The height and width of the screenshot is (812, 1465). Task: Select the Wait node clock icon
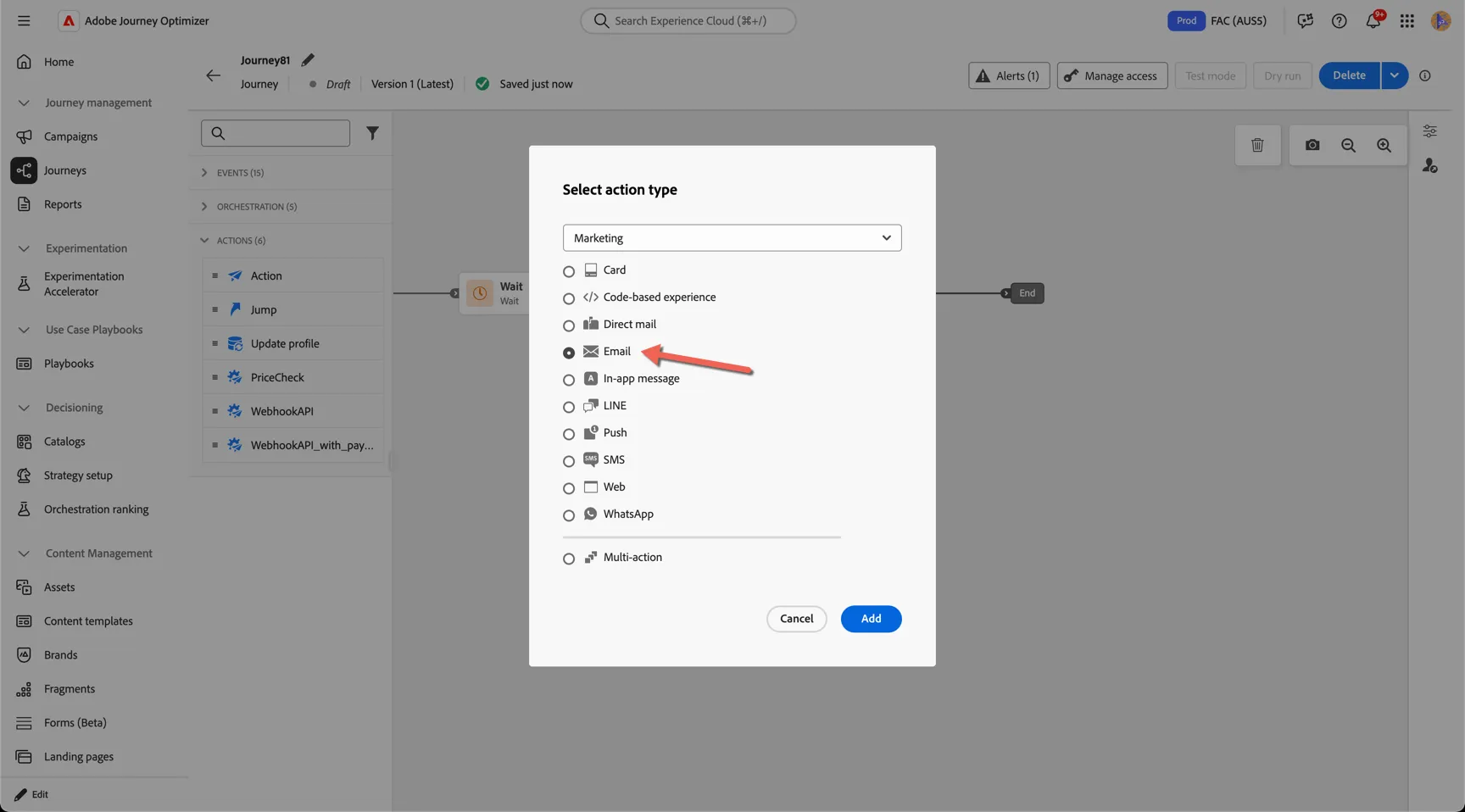pos(480,293)
